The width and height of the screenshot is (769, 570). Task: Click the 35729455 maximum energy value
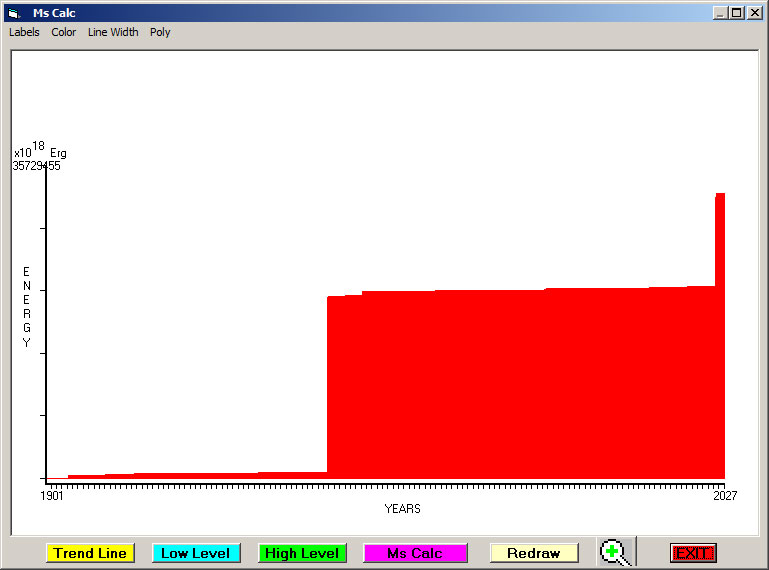point(36,166)
